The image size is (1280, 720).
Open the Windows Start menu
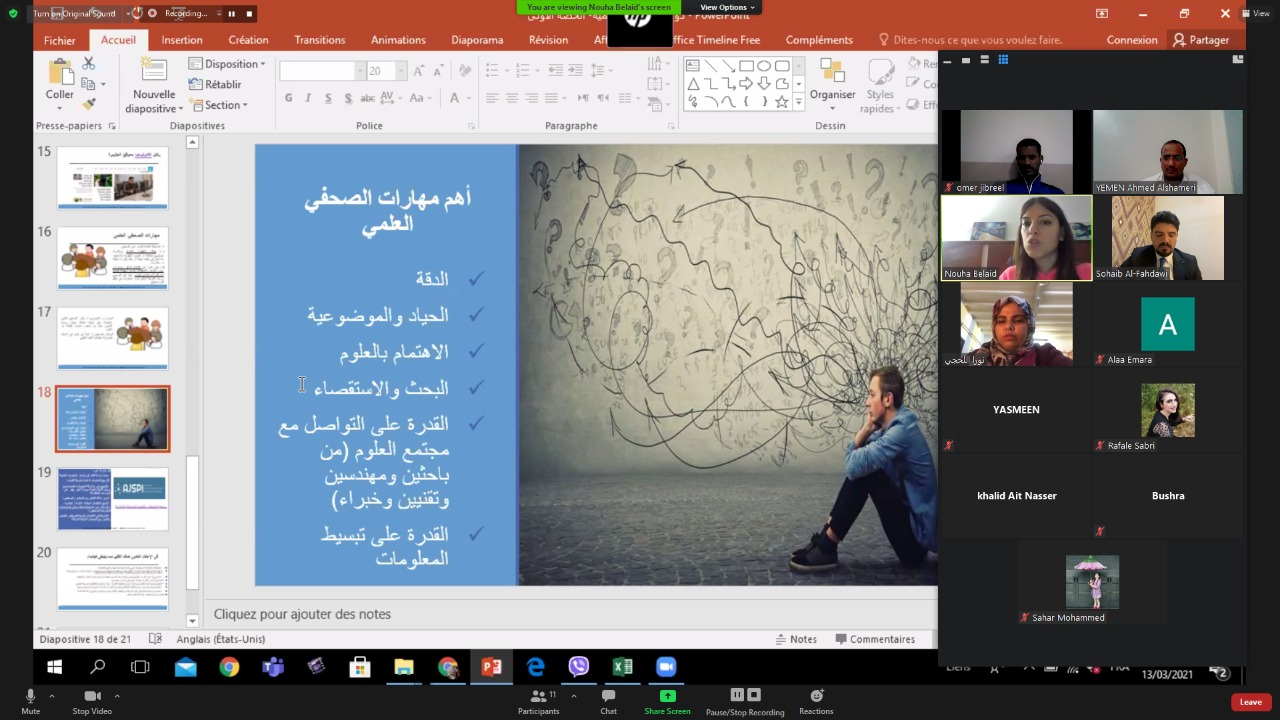click(x=54, y=667)
